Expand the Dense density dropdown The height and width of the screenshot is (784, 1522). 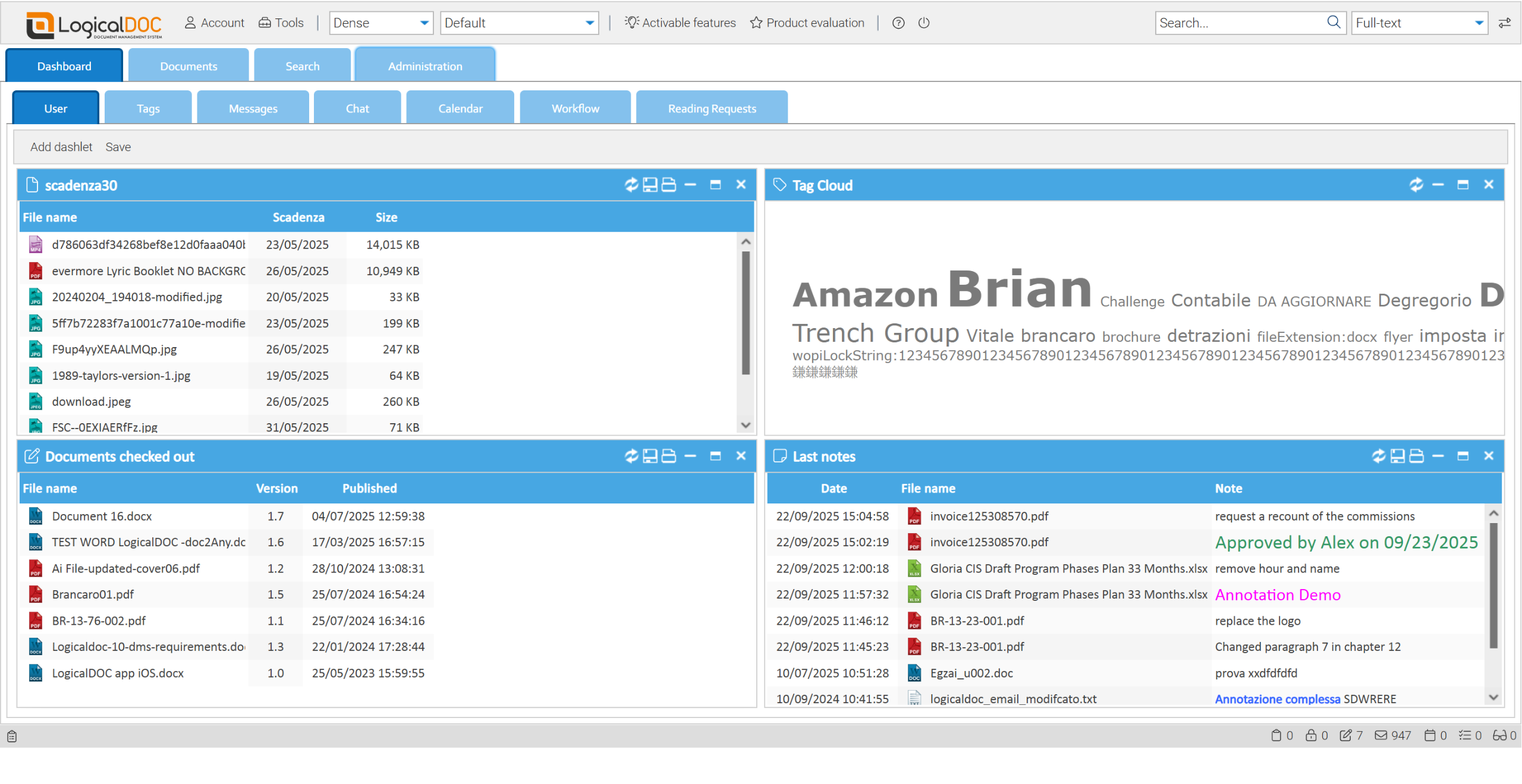click(x=424, y=23)
